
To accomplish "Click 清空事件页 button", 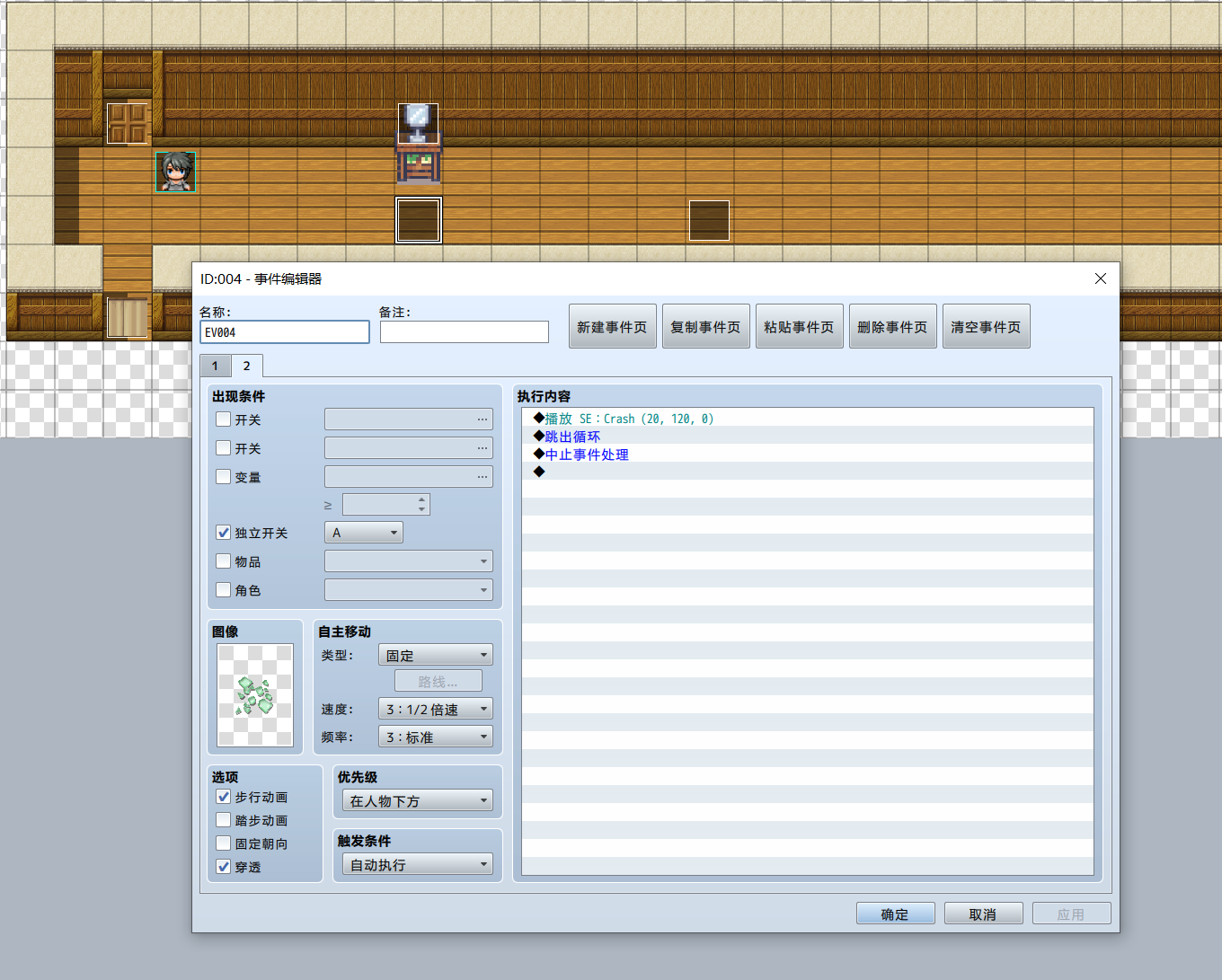I will point(987,327).
